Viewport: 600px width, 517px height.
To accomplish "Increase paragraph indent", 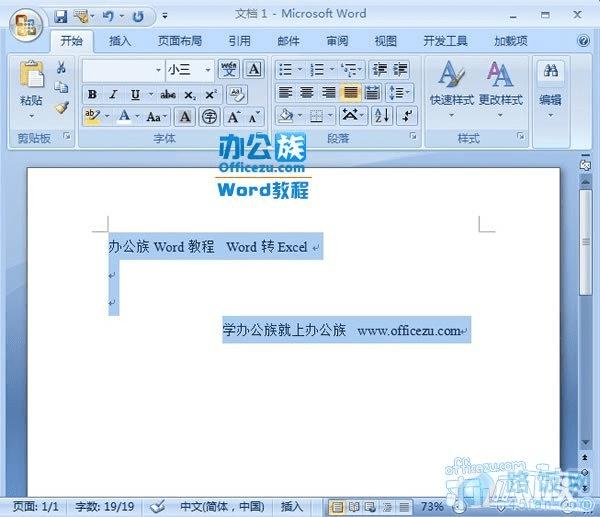I will pos(400,70).
